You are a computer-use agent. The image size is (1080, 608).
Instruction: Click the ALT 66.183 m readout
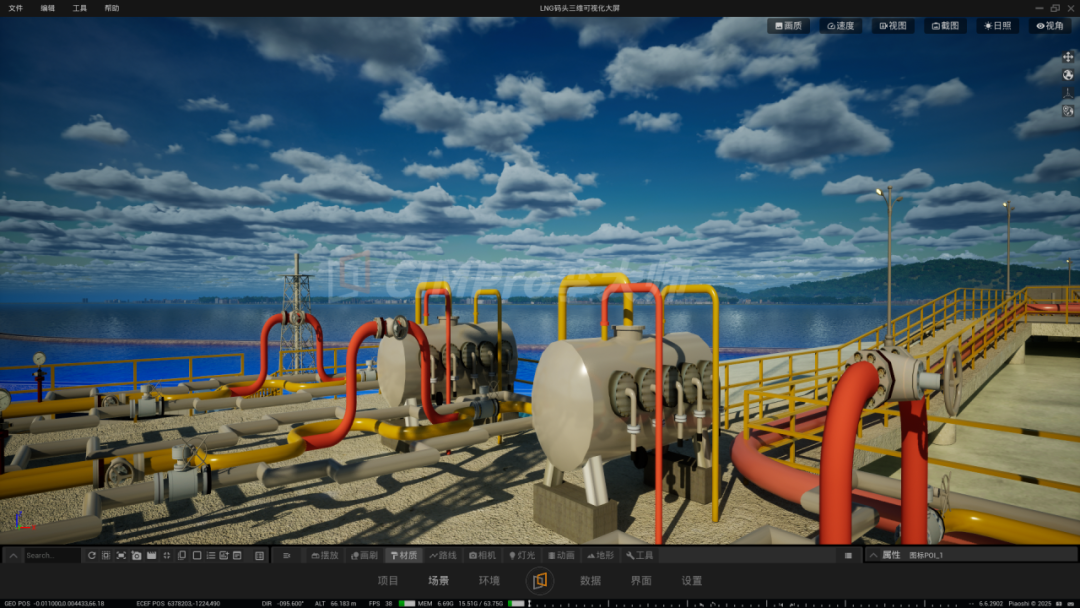point(335,603)
